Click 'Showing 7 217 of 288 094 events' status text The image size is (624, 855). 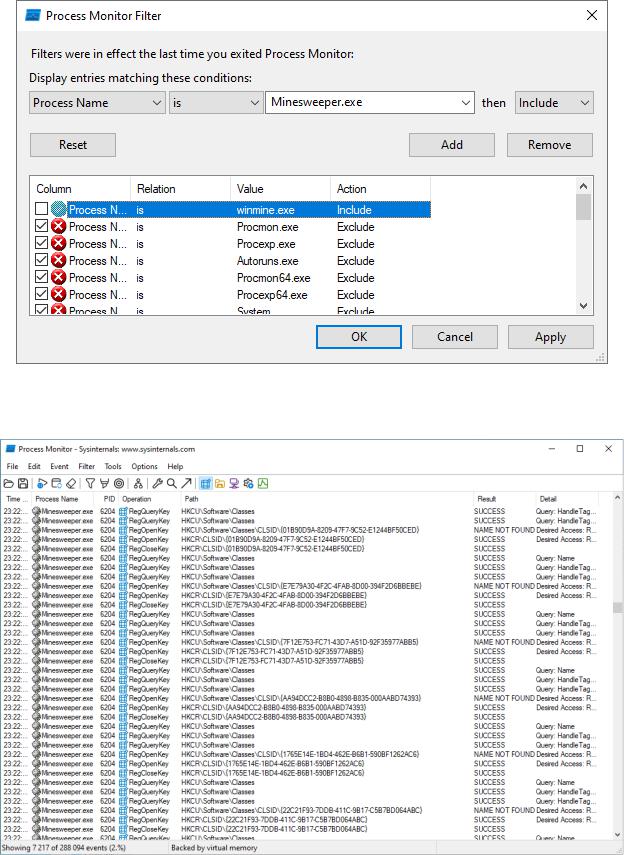tap(64, 848)
